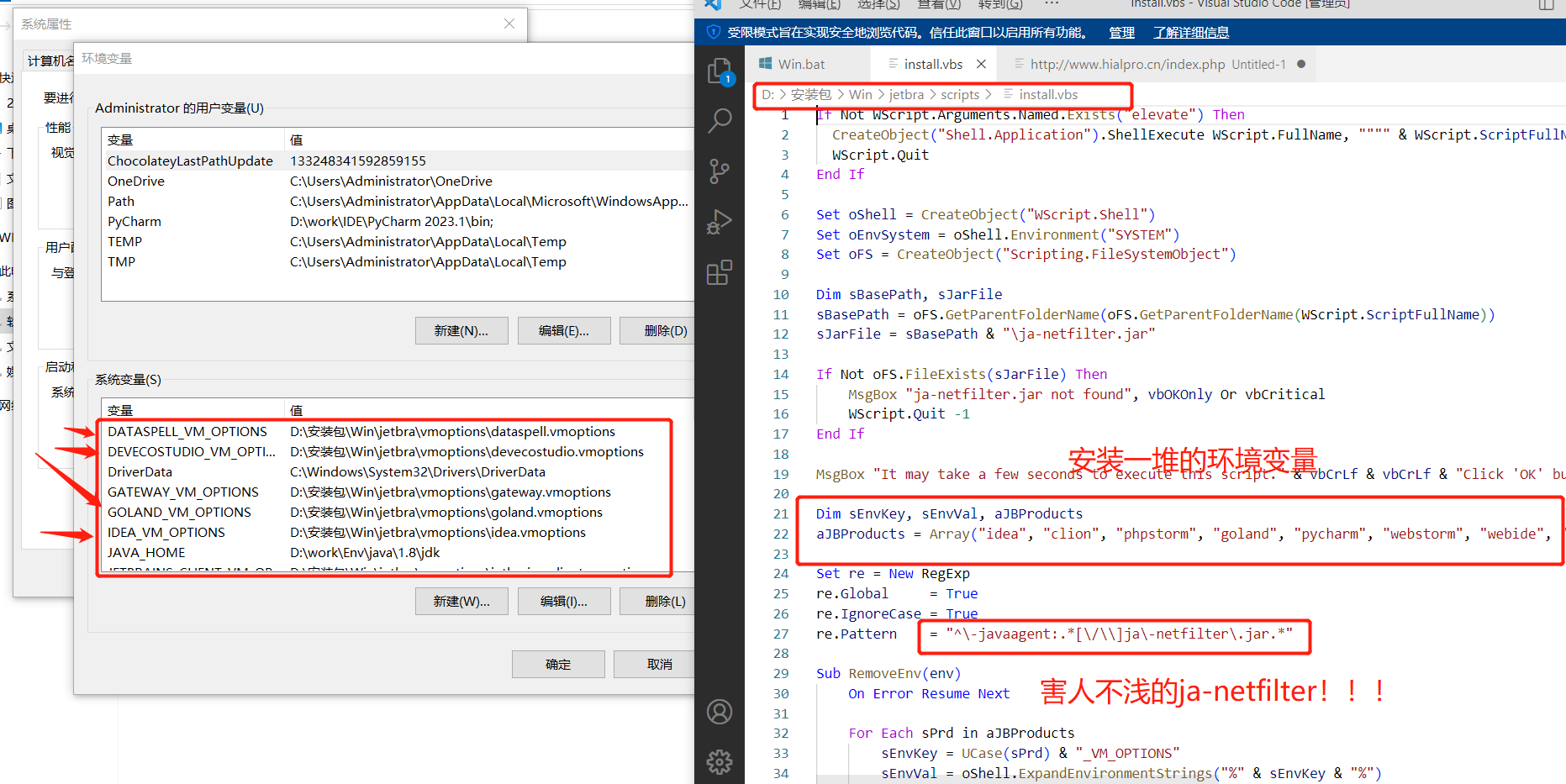Open the Search view in activity bar
1566x784 pixels.
coord(720,121)
